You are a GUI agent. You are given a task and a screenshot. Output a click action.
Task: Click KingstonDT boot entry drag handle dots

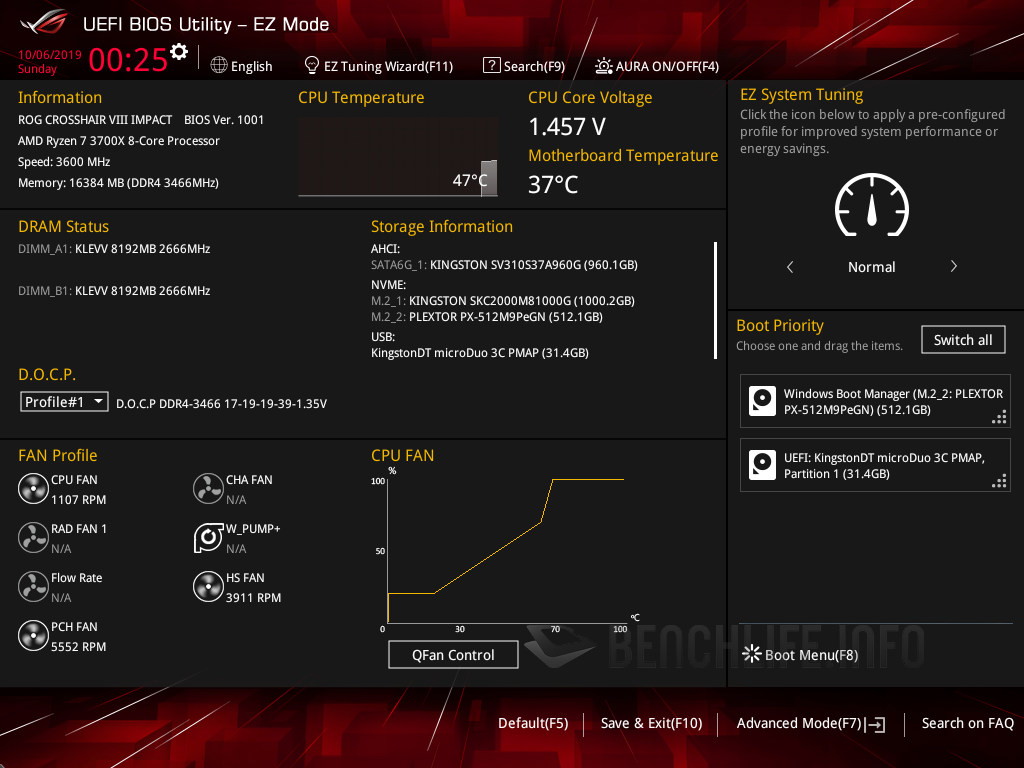click(999, 481)
